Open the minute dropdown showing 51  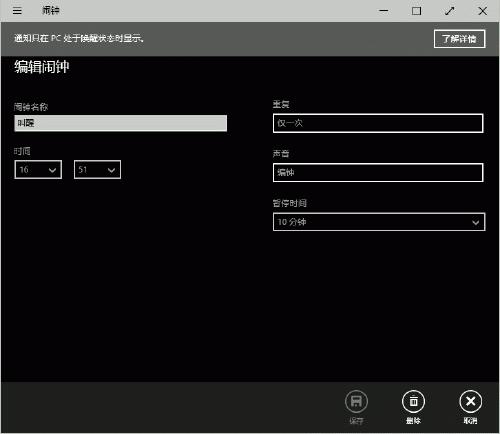(97, 170)
